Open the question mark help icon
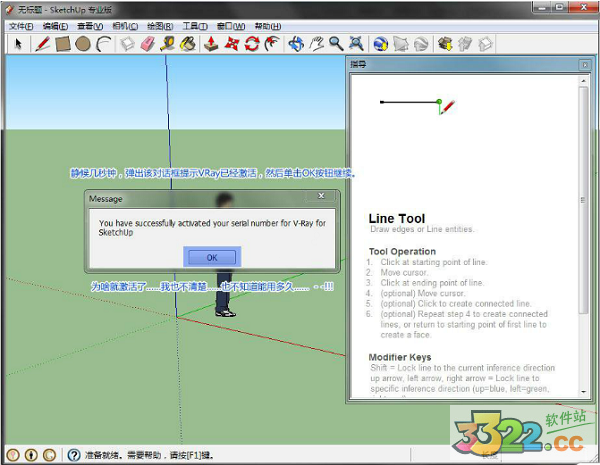The height and width of the screenshot is (465, 600). [74, 455]
